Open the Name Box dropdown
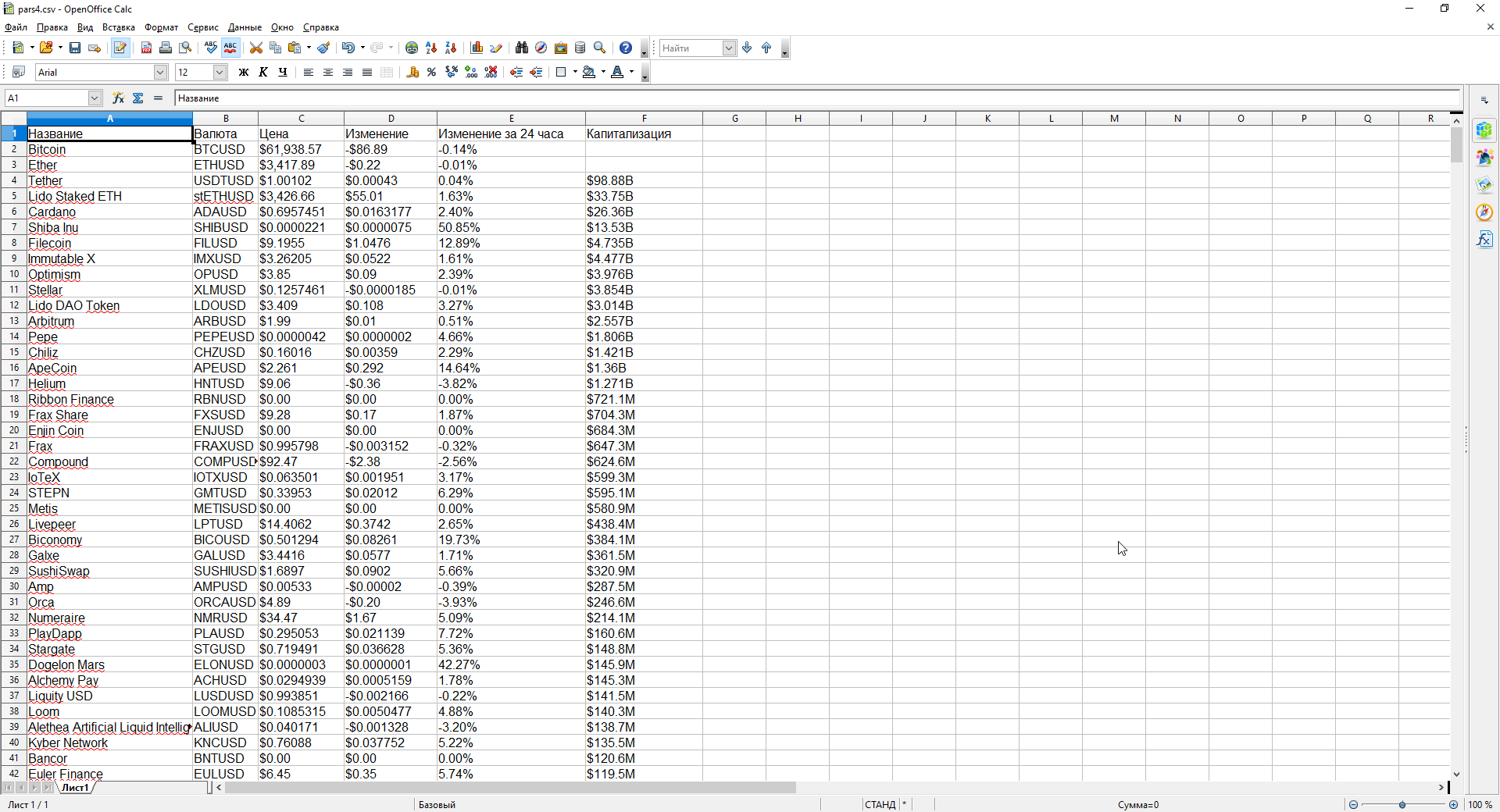This screenshot has width=1500, height=812. (95, 98)
